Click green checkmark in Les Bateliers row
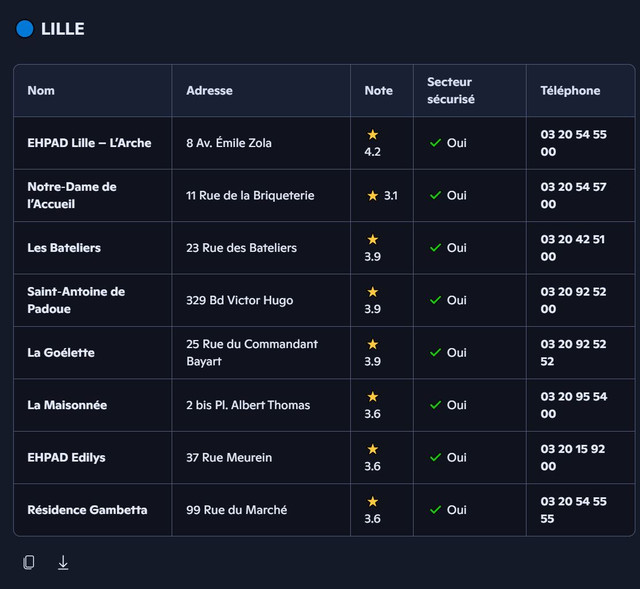 tap(436, 248)
